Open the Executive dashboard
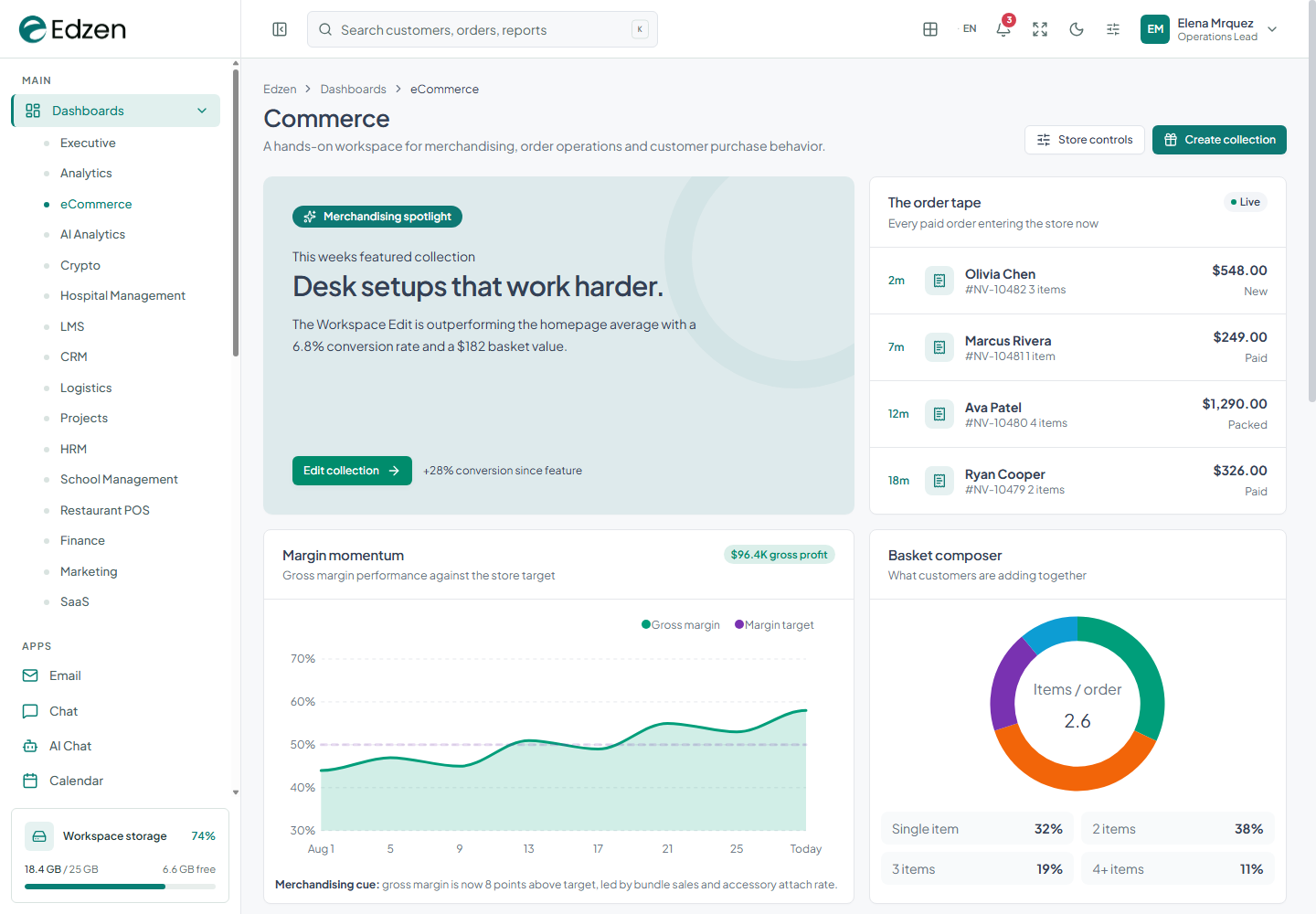The height and width of the screenshot is (914, 1316). pyautogui.click(x=88, y=143)
